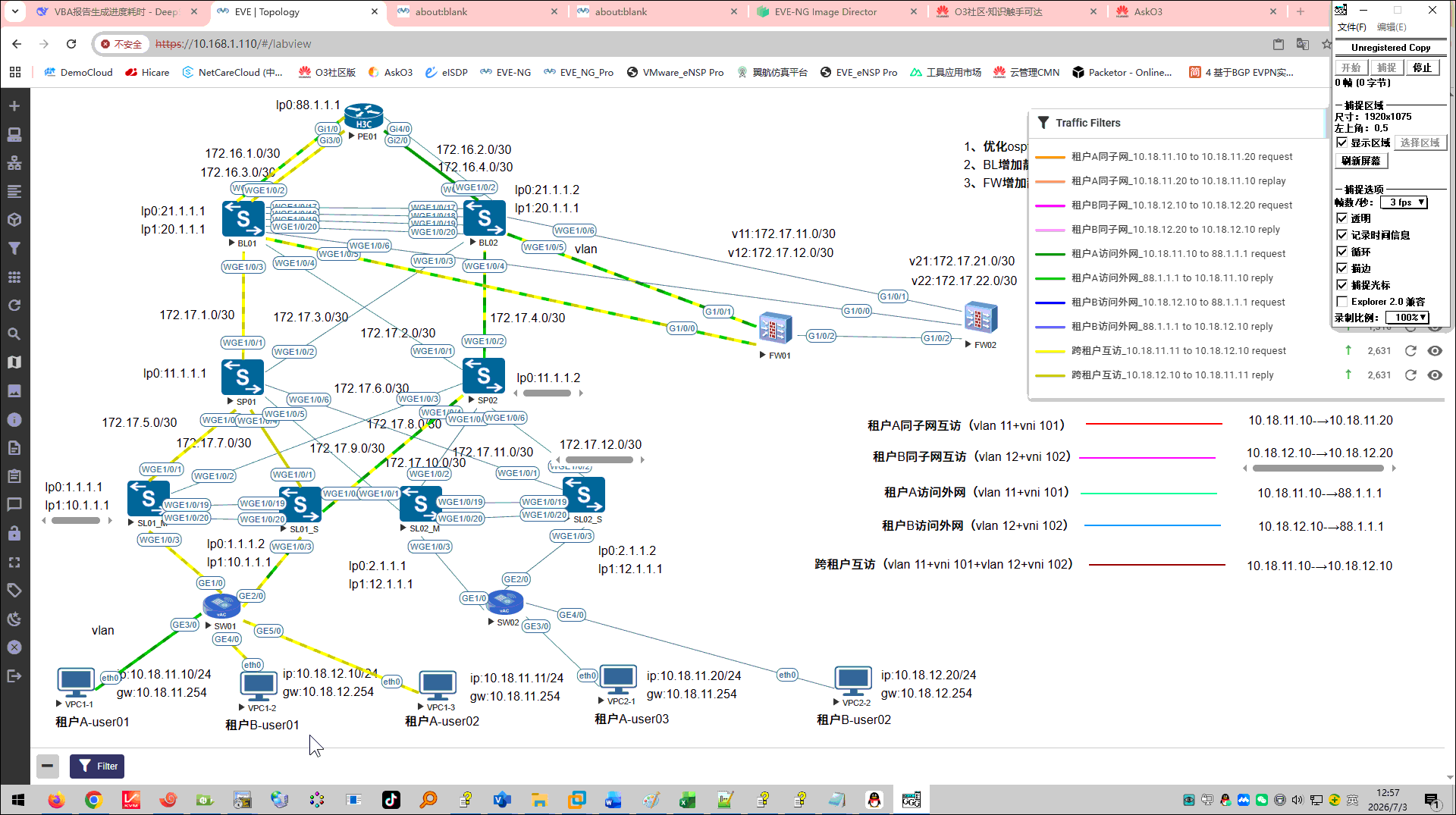Click the 刷新屏幕 button

click(1361, 161)
